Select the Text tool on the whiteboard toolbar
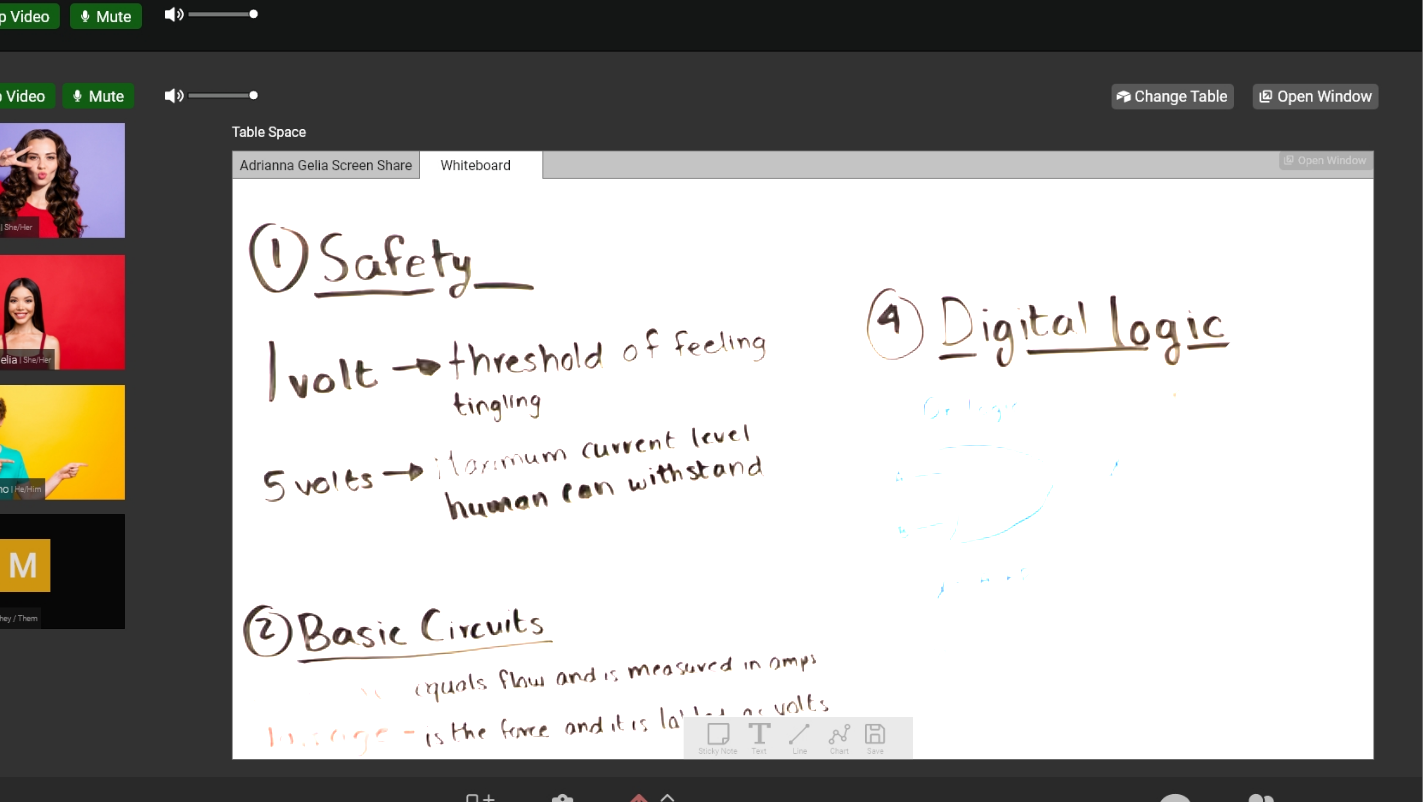Screen dimensions: 1423x802 pyautogui.click(x=759, y=735)
